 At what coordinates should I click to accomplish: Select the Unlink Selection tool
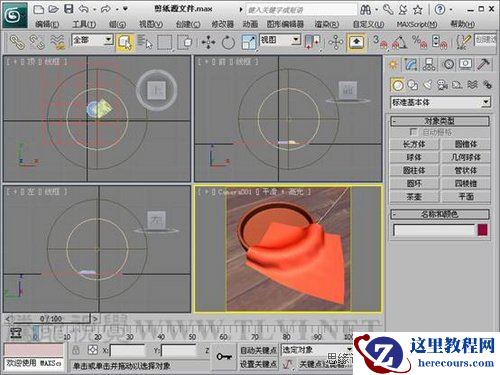pyautogui.click(x=37, y=42)
